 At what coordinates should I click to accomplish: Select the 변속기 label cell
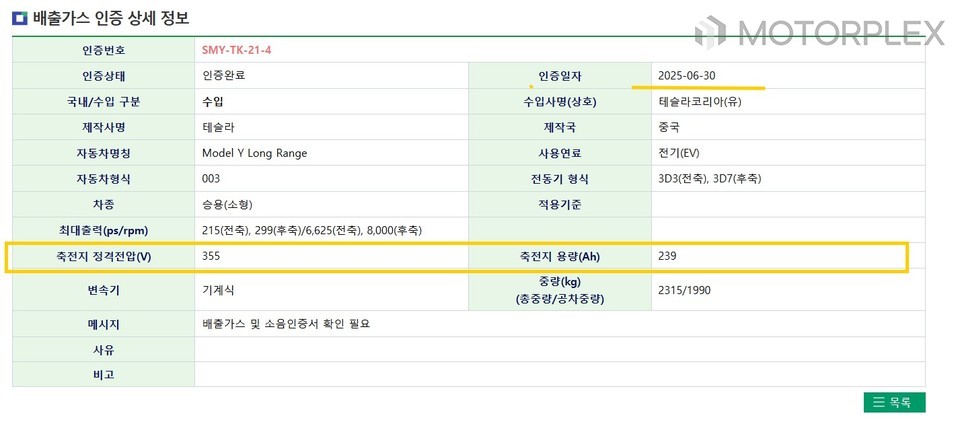103,291
